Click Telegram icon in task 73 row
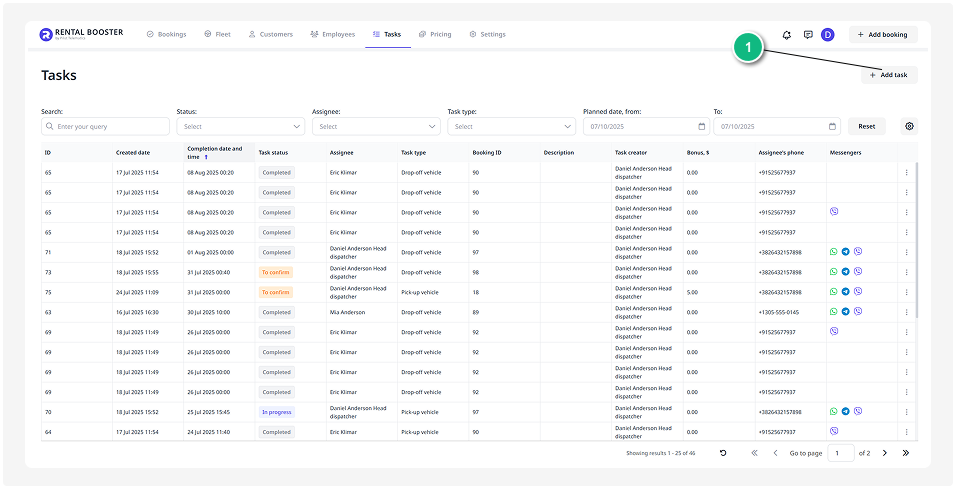The width and height of the screenshot is (956, 489). 846,272
